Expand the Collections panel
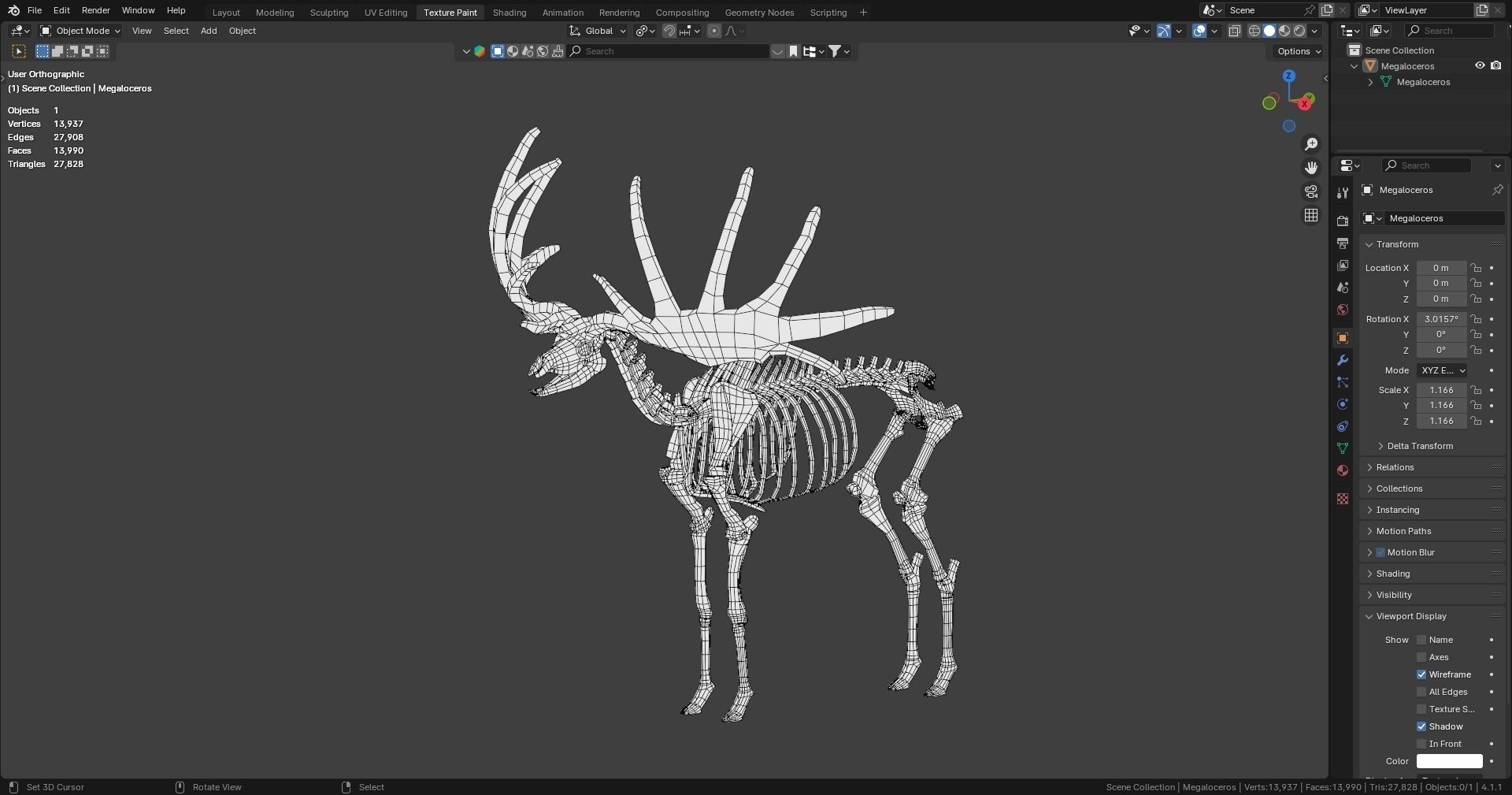Screen dimensions: 1512x795 pos(1399,489)
